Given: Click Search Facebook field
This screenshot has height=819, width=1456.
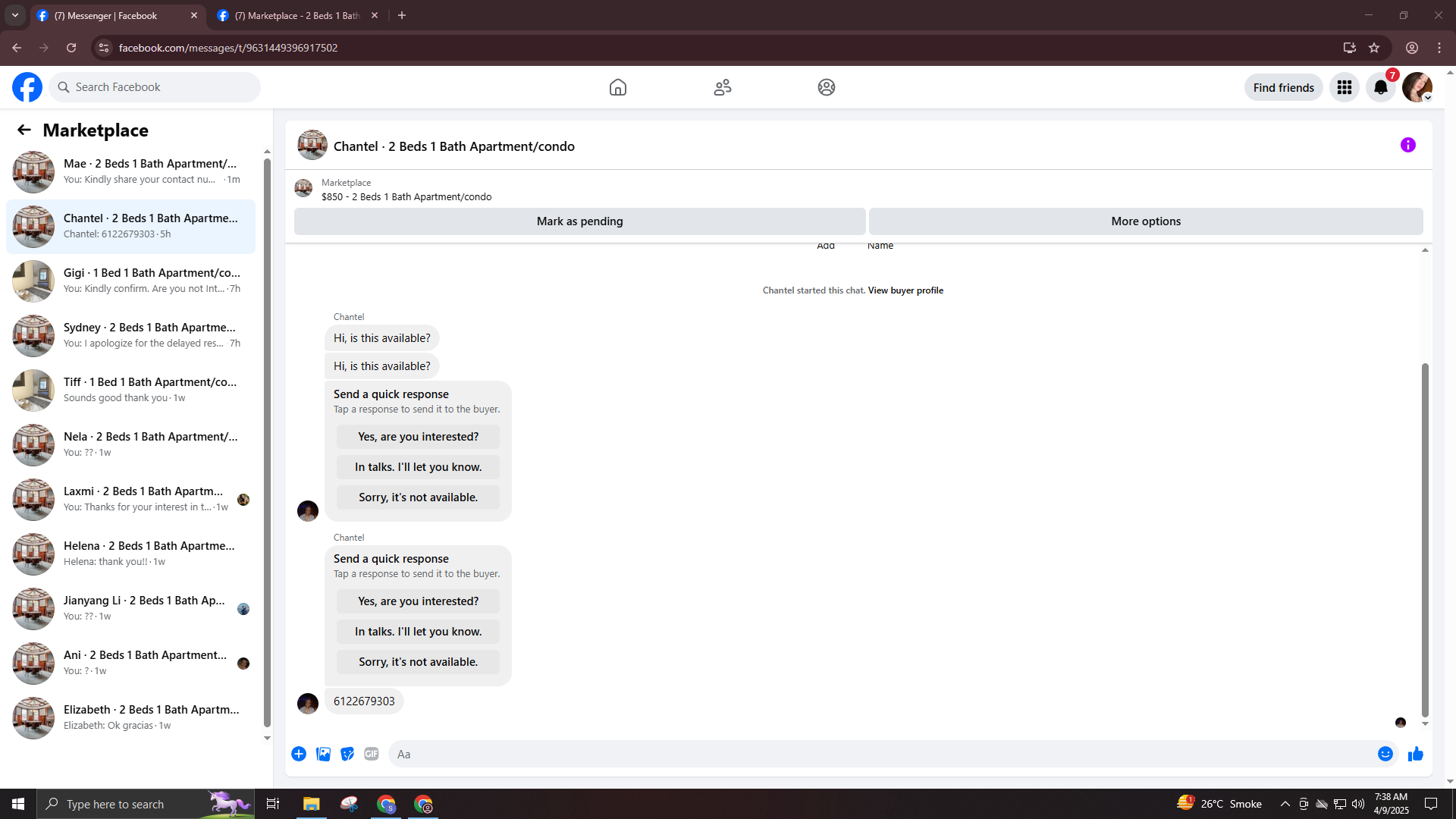Looking at the screenshot, I should [x=155, y=87].
